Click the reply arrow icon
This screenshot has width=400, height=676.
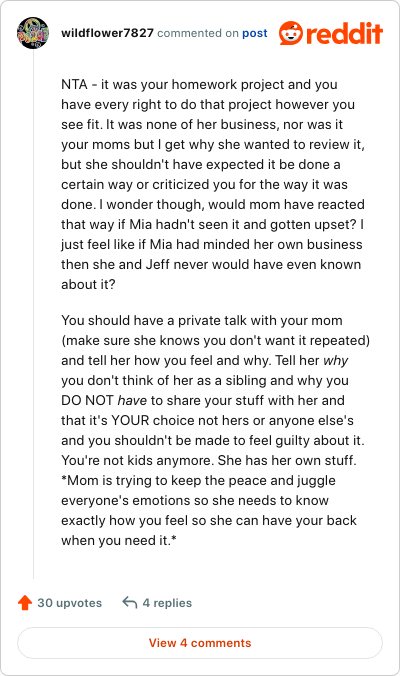(x=130, y=602)
